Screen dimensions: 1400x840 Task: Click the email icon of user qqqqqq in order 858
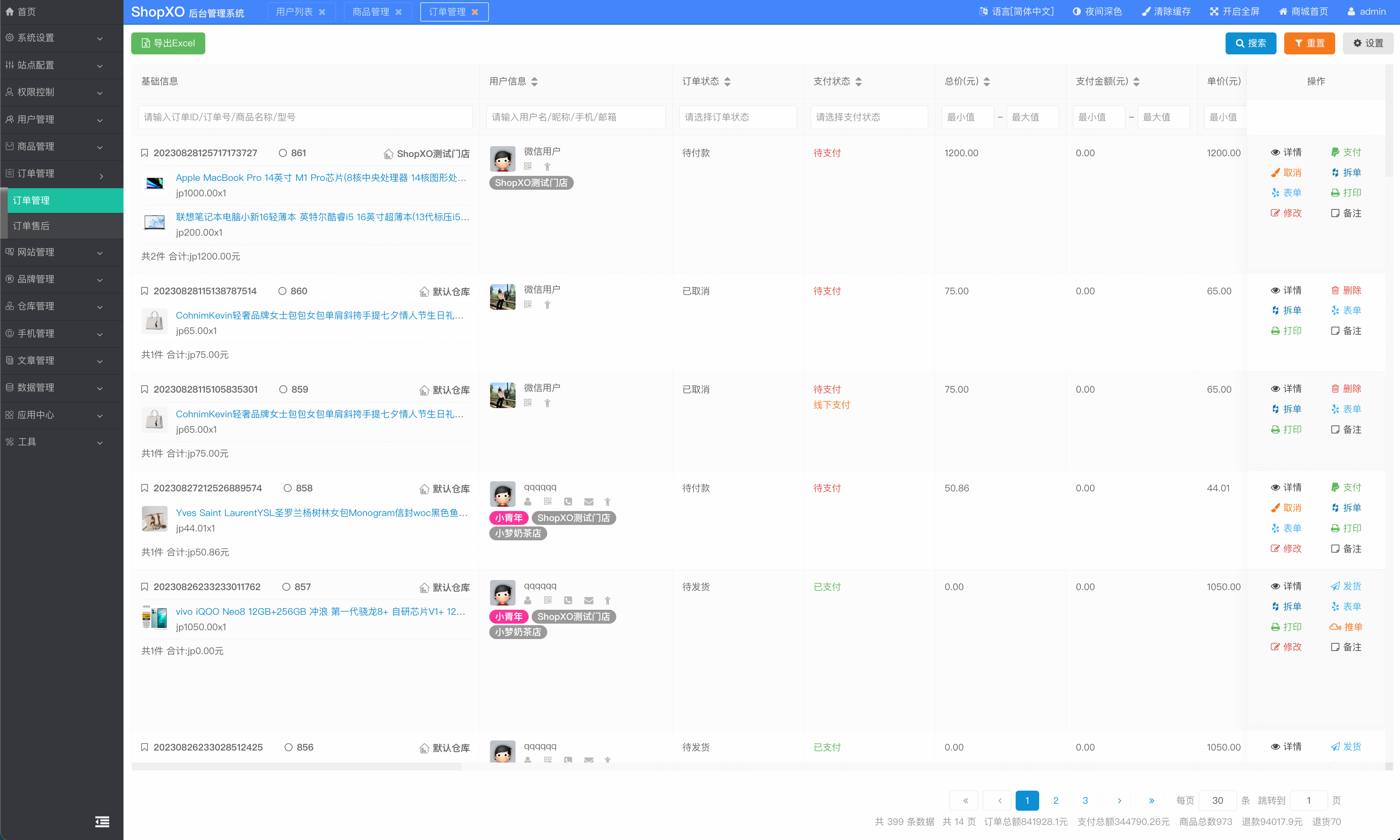click(588, 501)
